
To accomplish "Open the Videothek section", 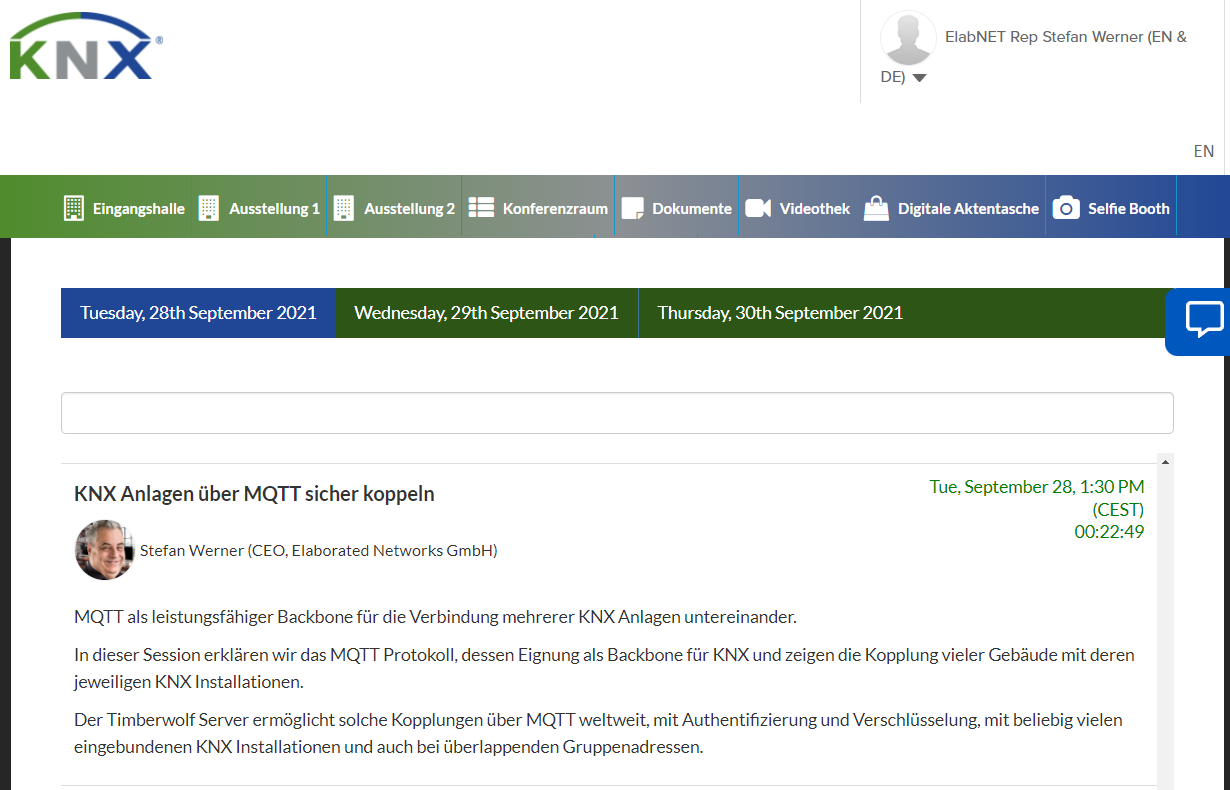I will 815,209.
